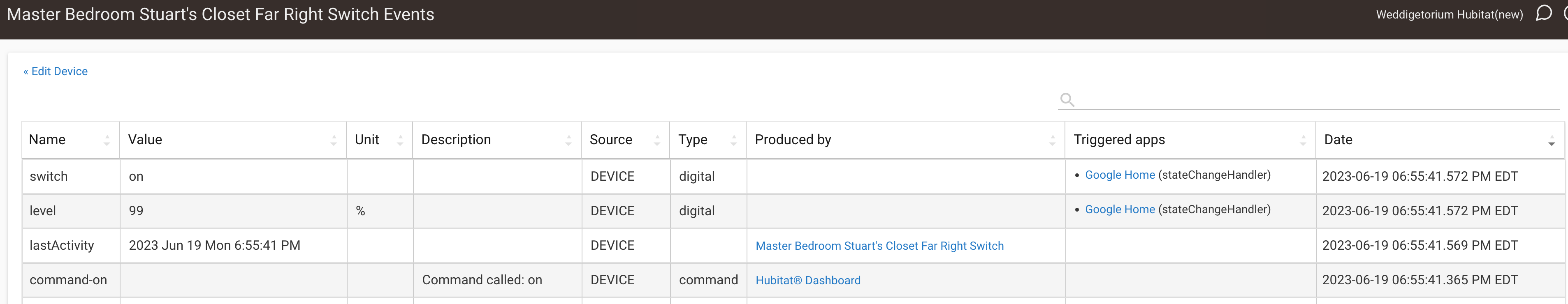The width and height of the screenshot is (1568, 304).
Task: Select 'Command called: on' description cell
Action: coord(497,280)
